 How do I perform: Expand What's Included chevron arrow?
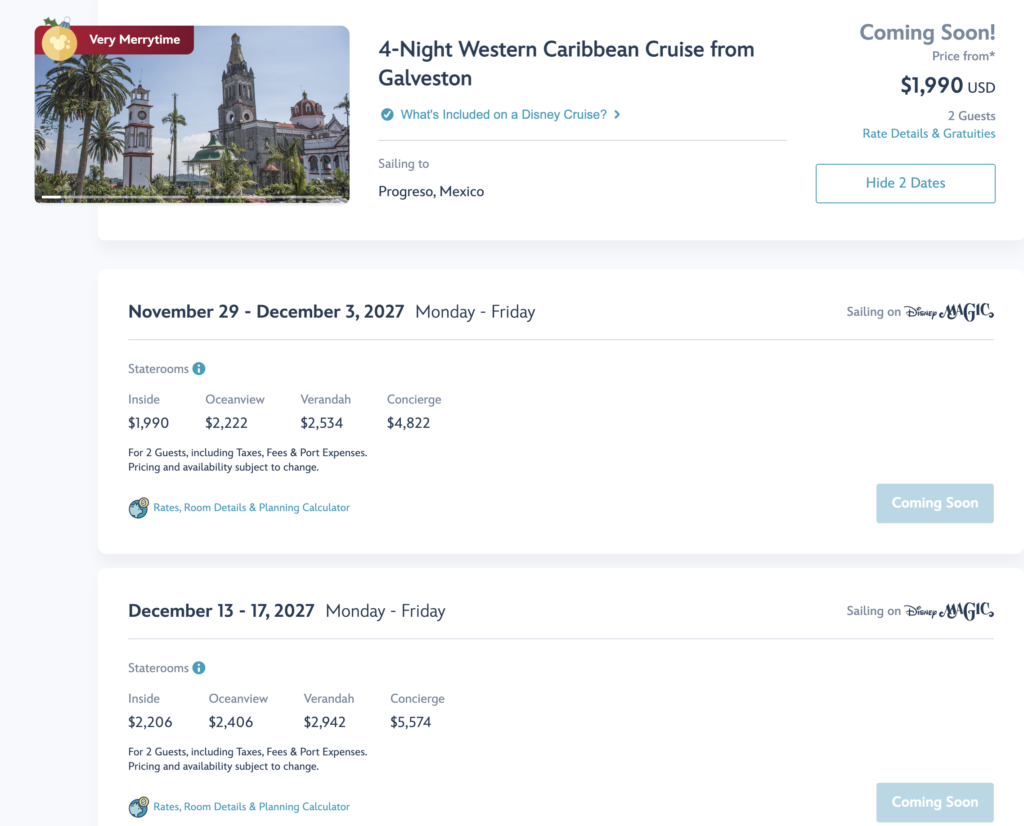coord(617,114)
